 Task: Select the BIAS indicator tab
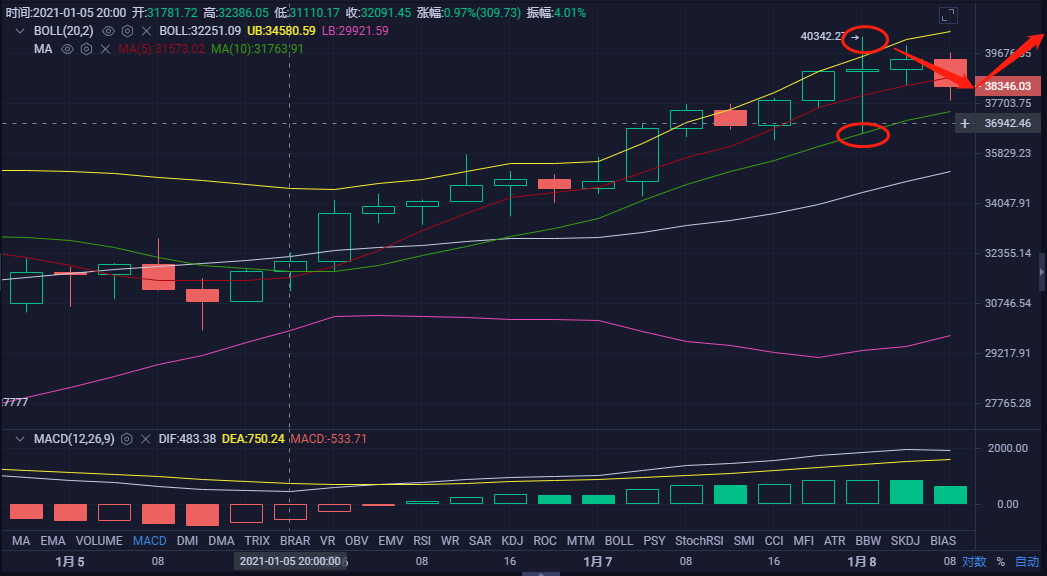[943, 541]
